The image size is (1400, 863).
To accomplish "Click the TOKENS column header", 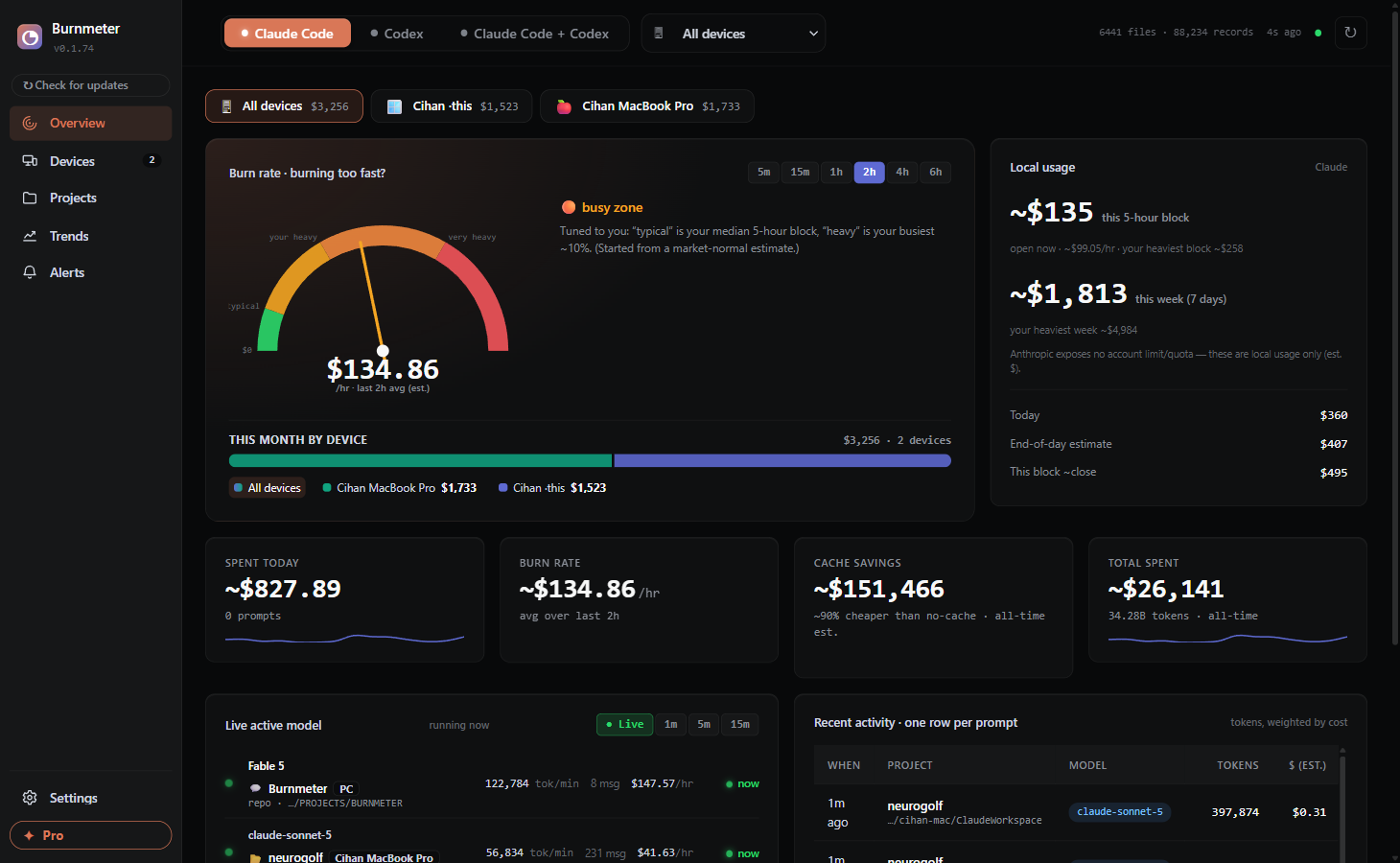I will (x=1238, y=765).
